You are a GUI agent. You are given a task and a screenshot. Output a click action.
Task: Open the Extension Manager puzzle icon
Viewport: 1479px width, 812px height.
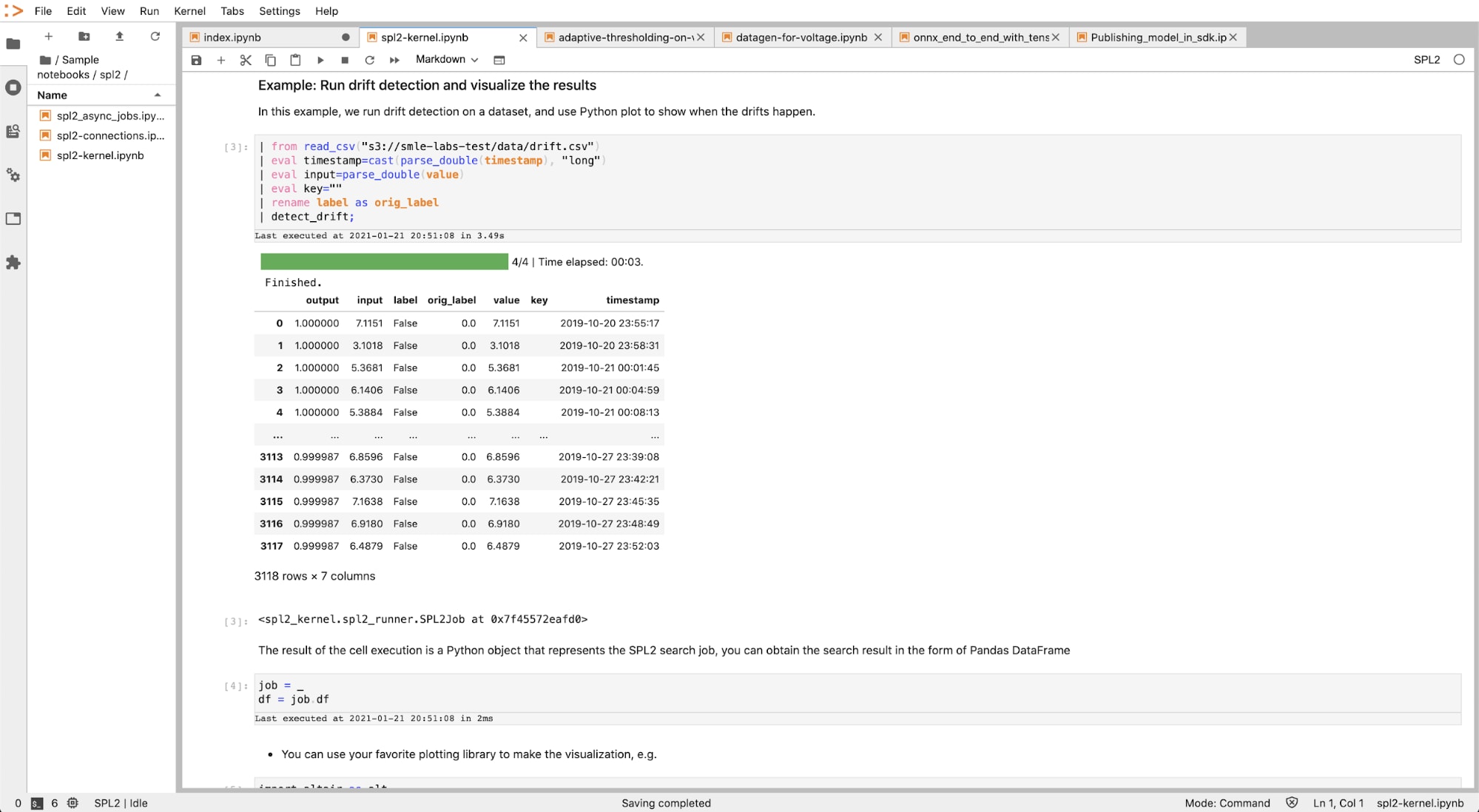[13, 263]
